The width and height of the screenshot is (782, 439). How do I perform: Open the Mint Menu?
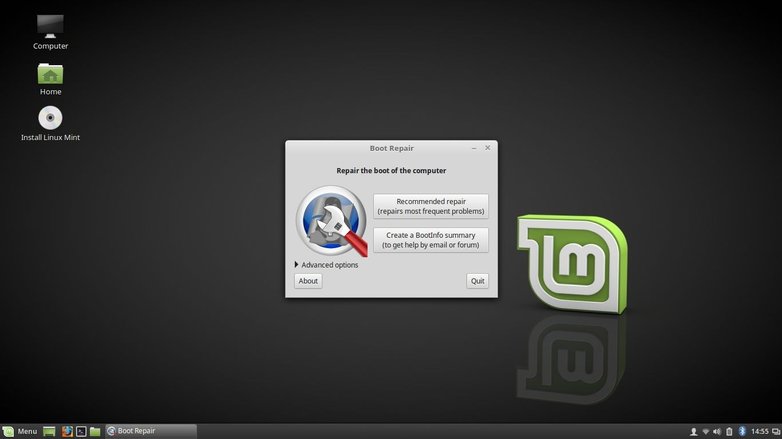(20, 431)
